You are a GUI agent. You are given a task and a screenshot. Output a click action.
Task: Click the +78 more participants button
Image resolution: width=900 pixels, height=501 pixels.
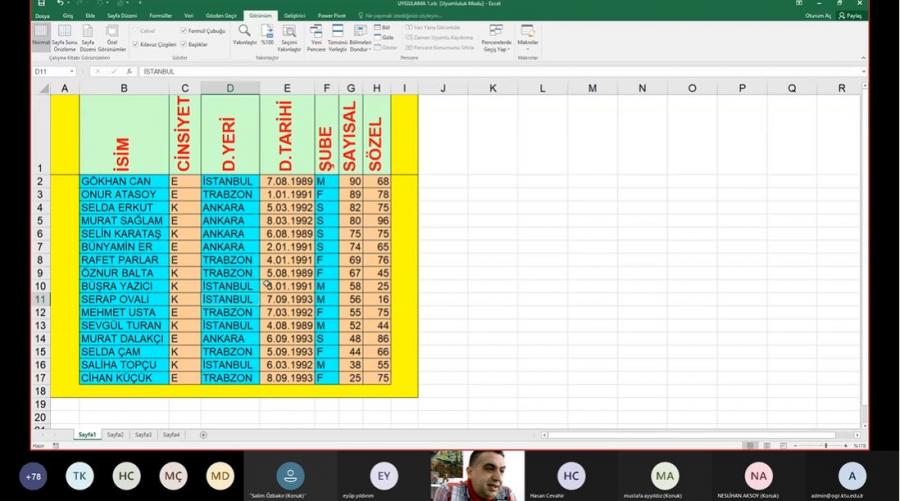pos(34,476)
